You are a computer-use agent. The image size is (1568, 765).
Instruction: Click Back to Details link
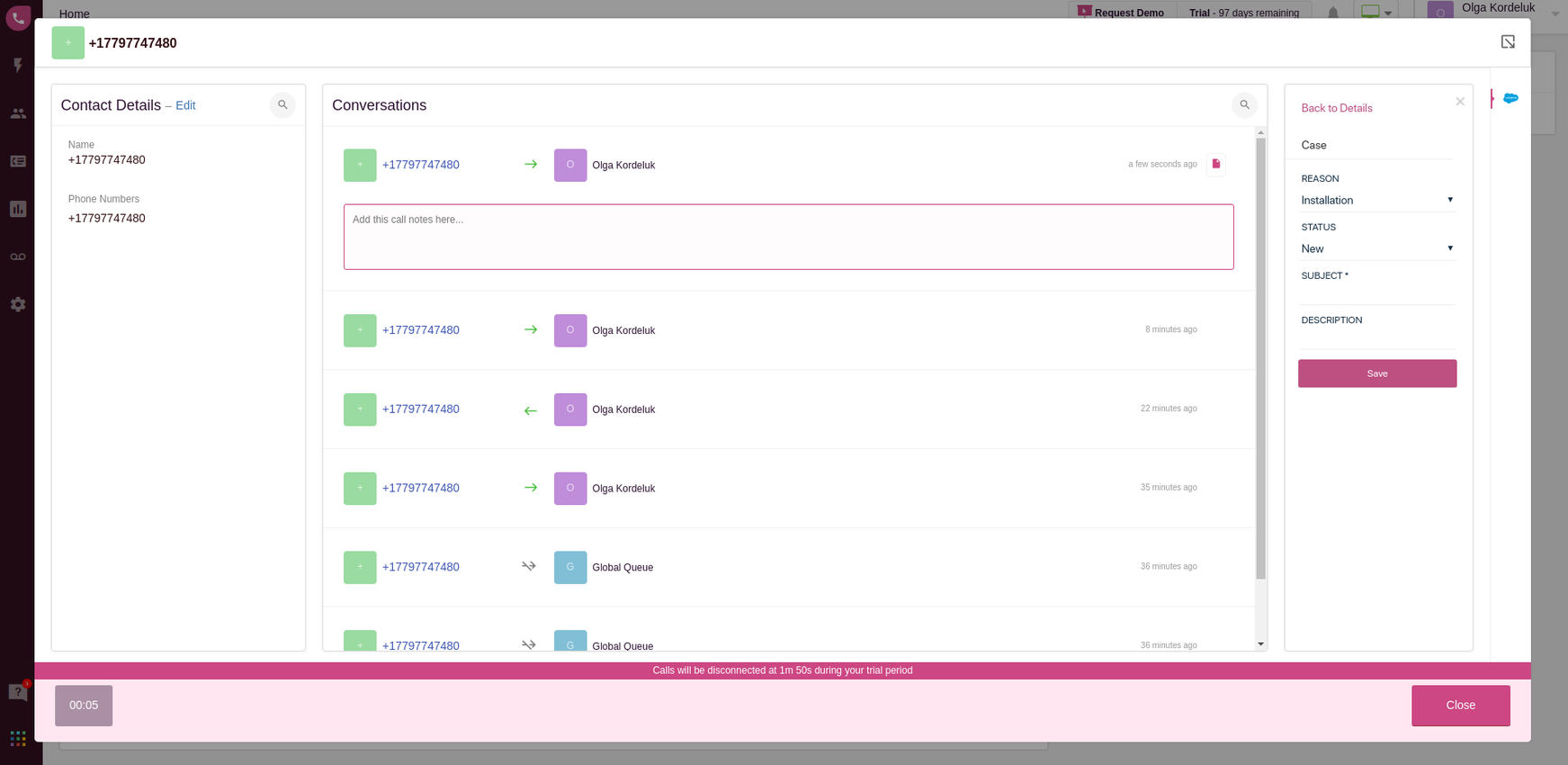click(x=1337, y=108)
